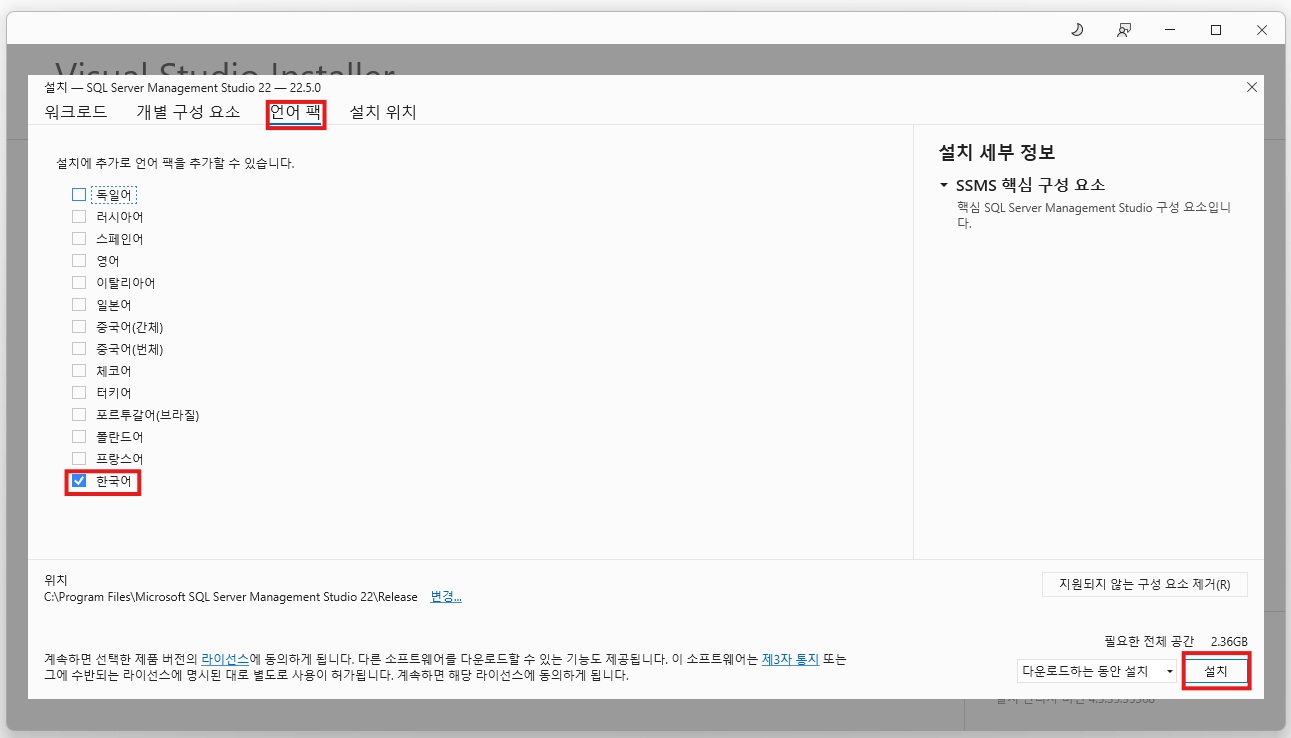
Task: Open the 제3자 통지 link
Action: coord(790,660)
